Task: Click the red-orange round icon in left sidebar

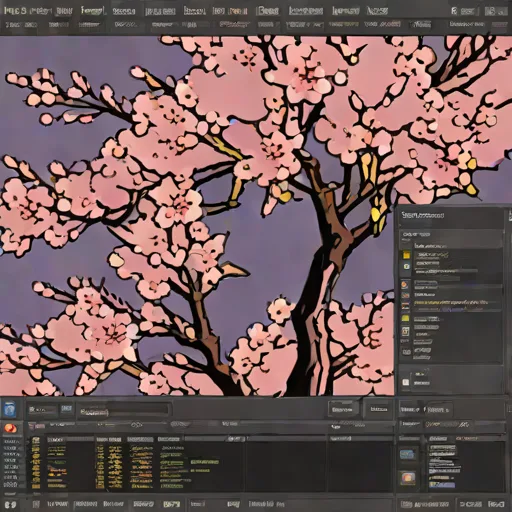Action: point(10,428)
